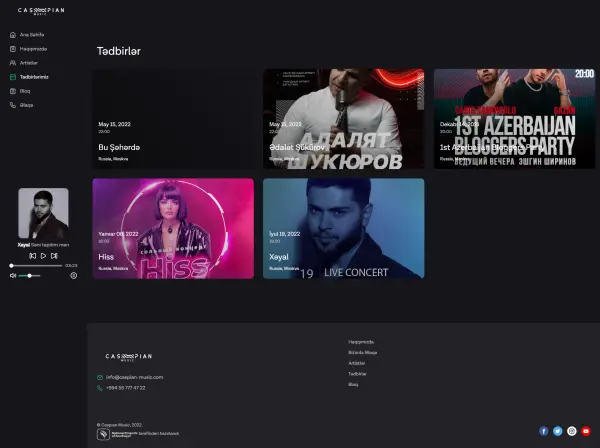Open Artistlər in sidebar menu
The width and height of the screenshot is (600, 448).
pyautogui.click(x=29, y=63)
